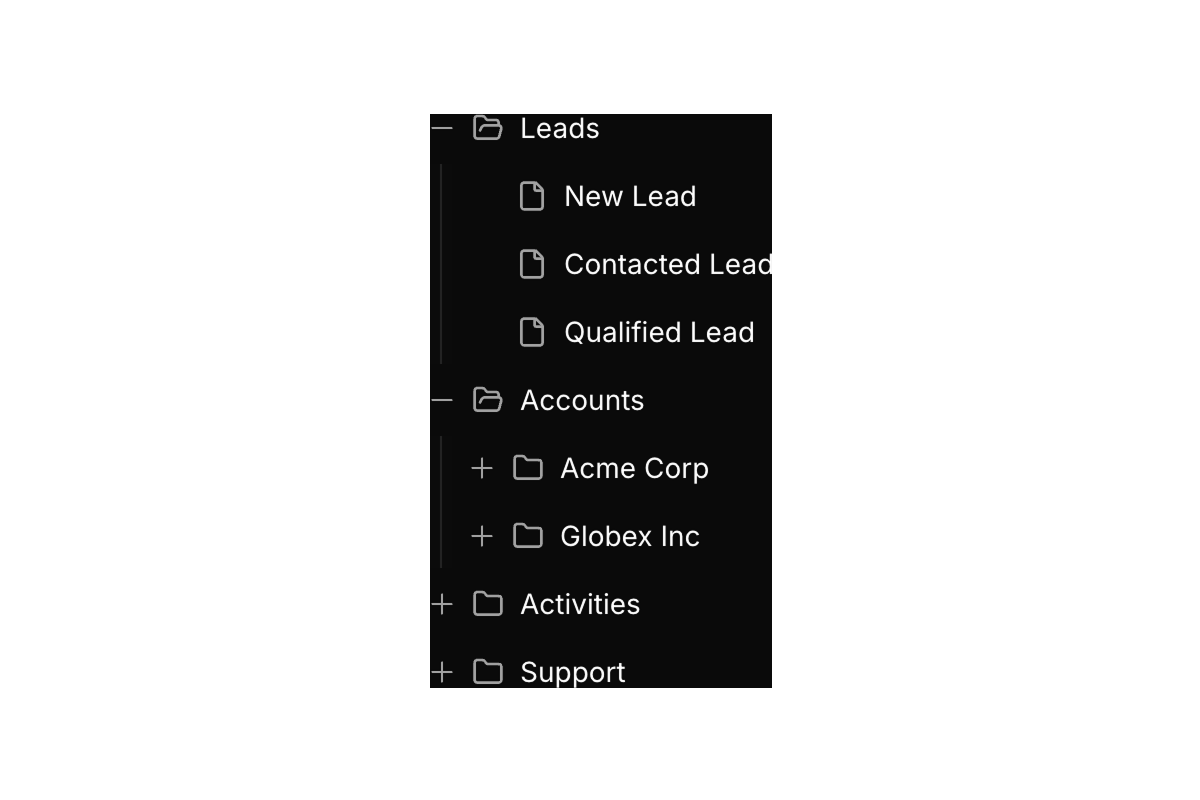Click the open folder icon beside Accounts
The image size is (1200, 800).
487,400
